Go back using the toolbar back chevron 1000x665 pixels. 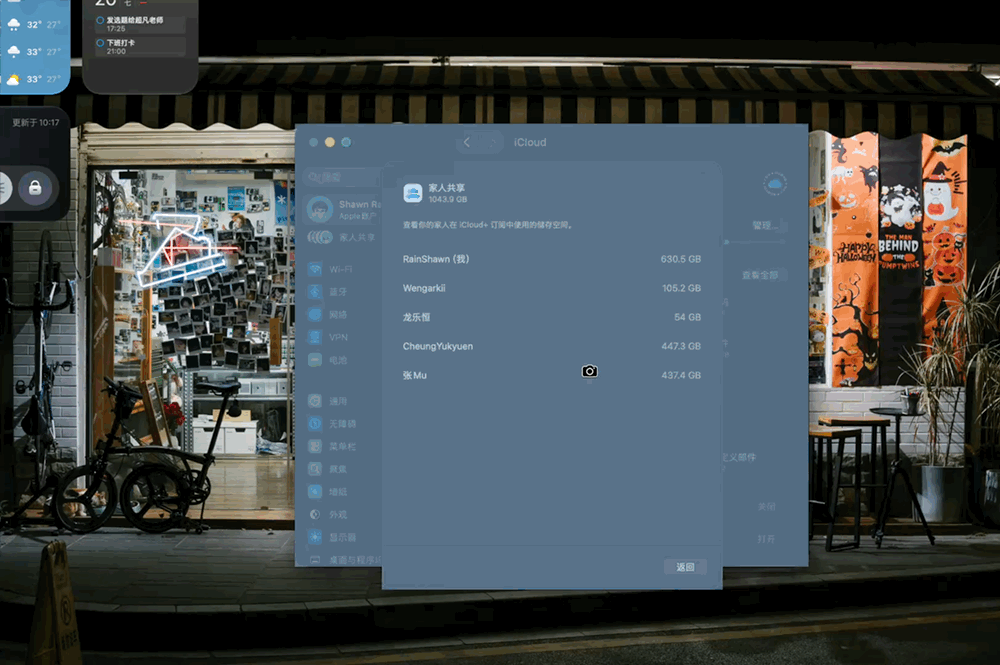point(467,142)
